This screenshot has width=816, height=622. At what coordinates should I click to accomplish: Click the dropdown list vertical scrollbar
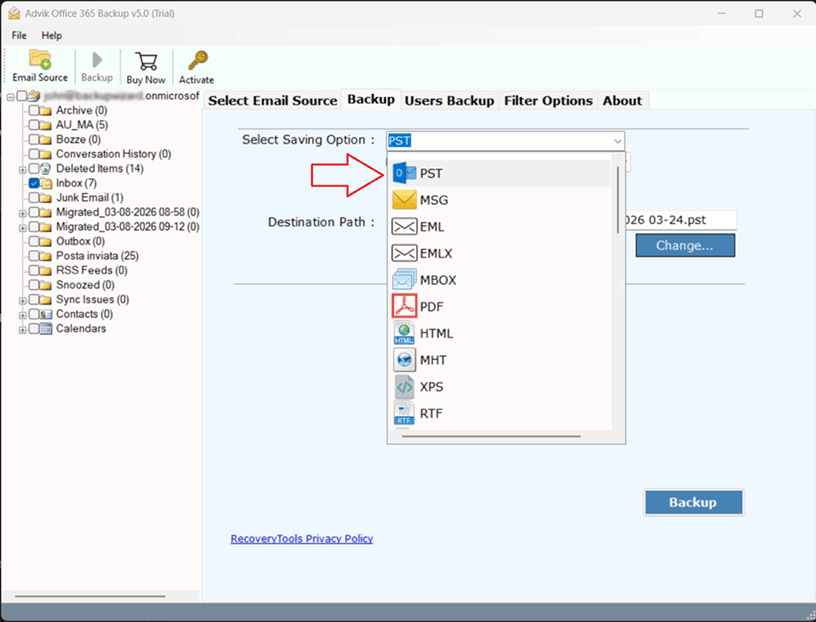618,200
